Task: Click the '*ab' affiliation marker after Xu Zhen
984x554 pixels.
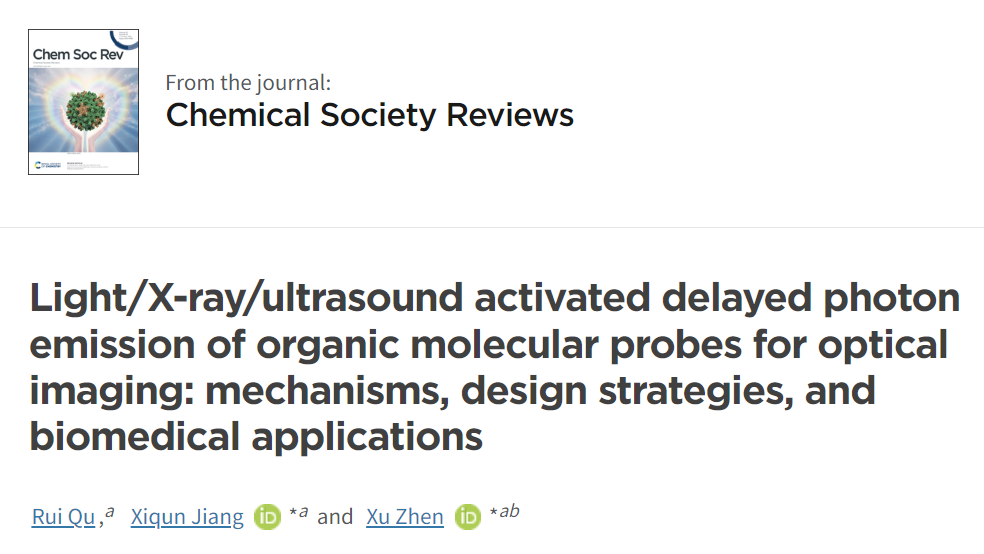Action: (x=505, y=511)
